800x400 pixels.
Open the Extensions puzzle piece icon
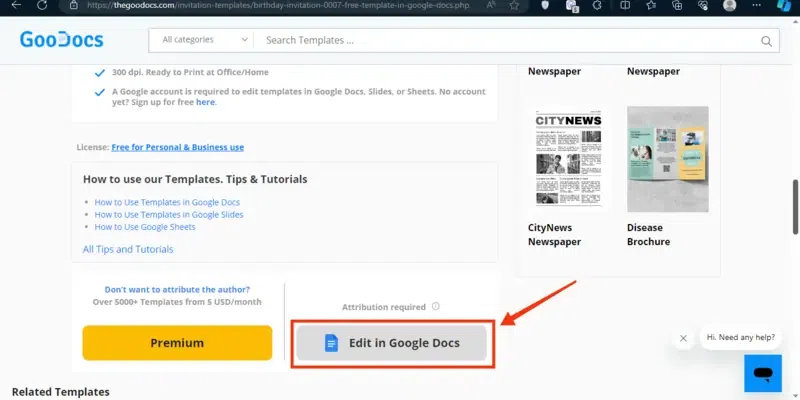click(x=597, y=5)
